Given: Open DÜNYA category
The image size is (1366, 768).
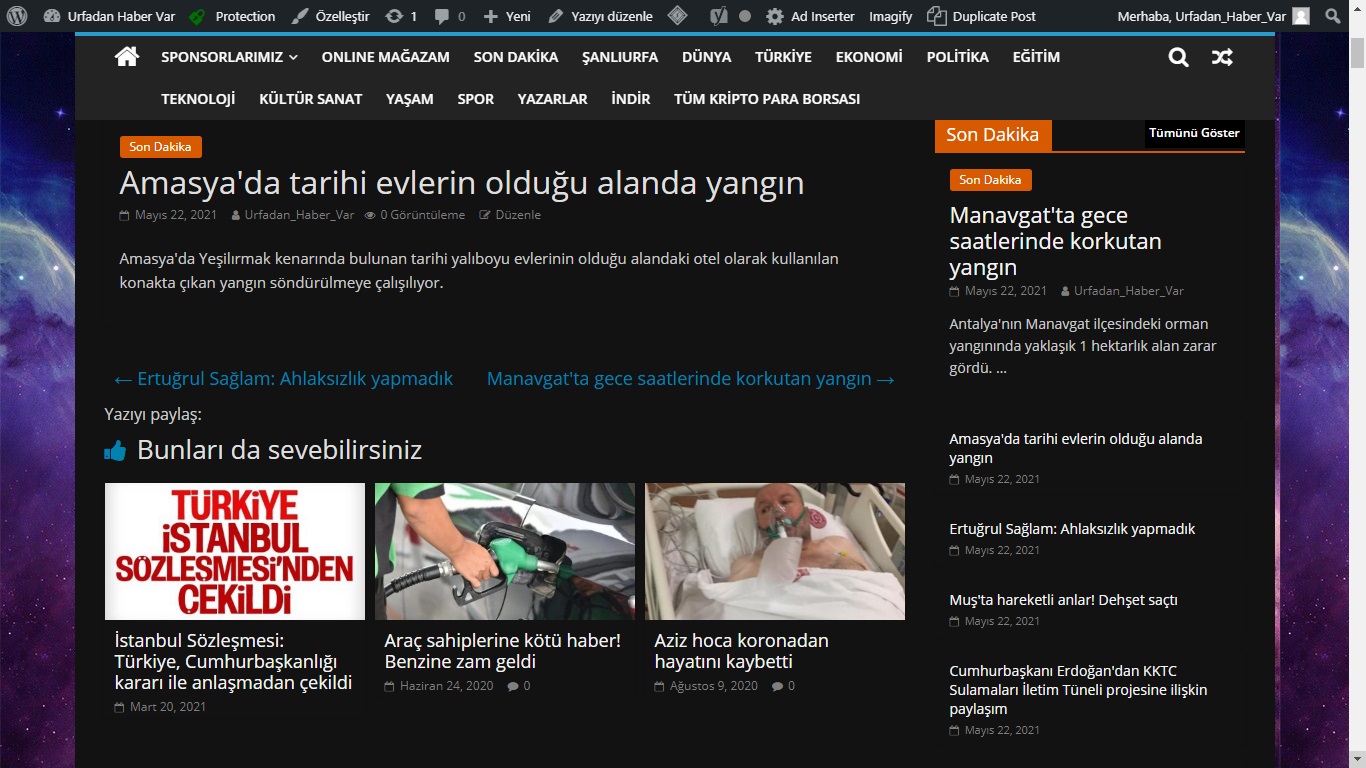Looking at the screenshot, I should 707,57.
